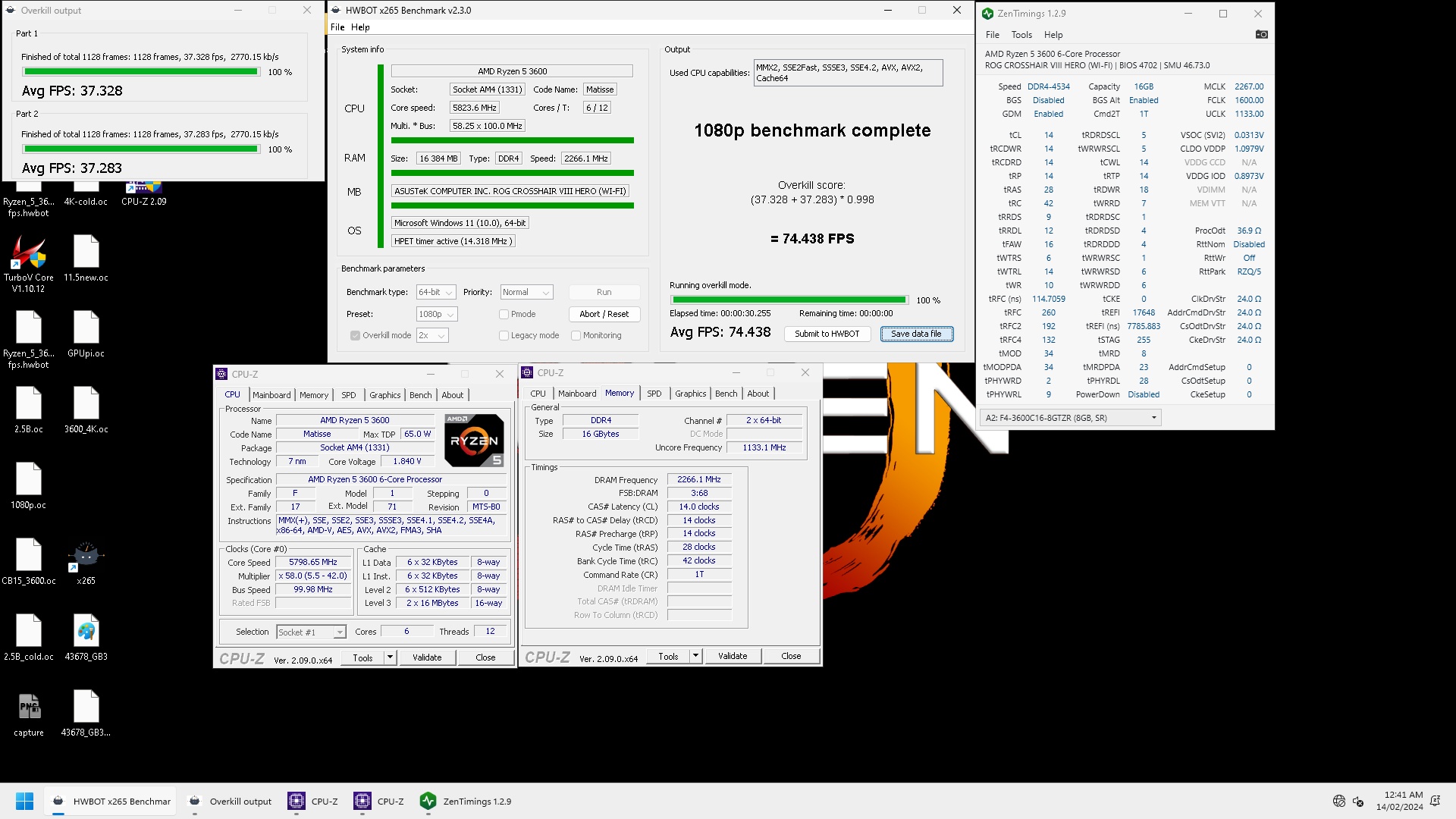Click the Part 2 progress bar
1456x819 pixels.
(x=141, y=149)
